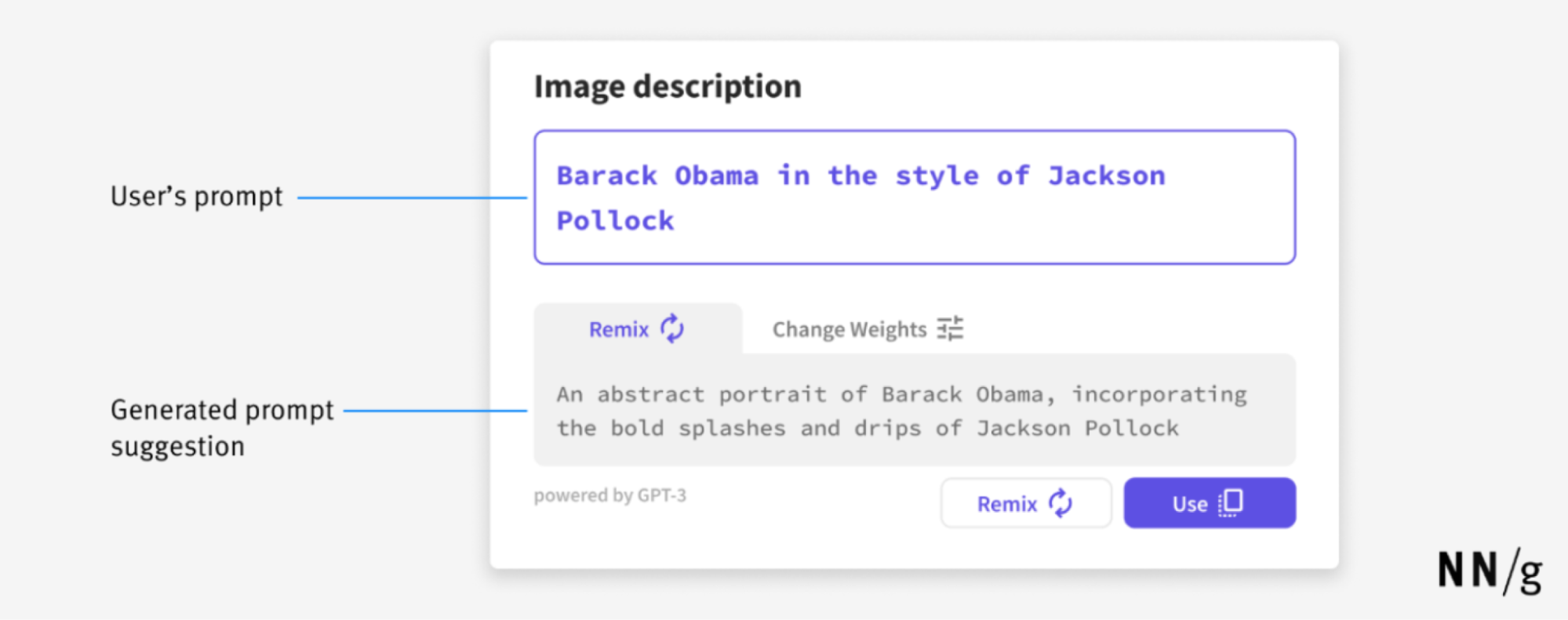The image size is (1568, 620).
Task: Click the Image description heading
Action: tap(668, 86)
